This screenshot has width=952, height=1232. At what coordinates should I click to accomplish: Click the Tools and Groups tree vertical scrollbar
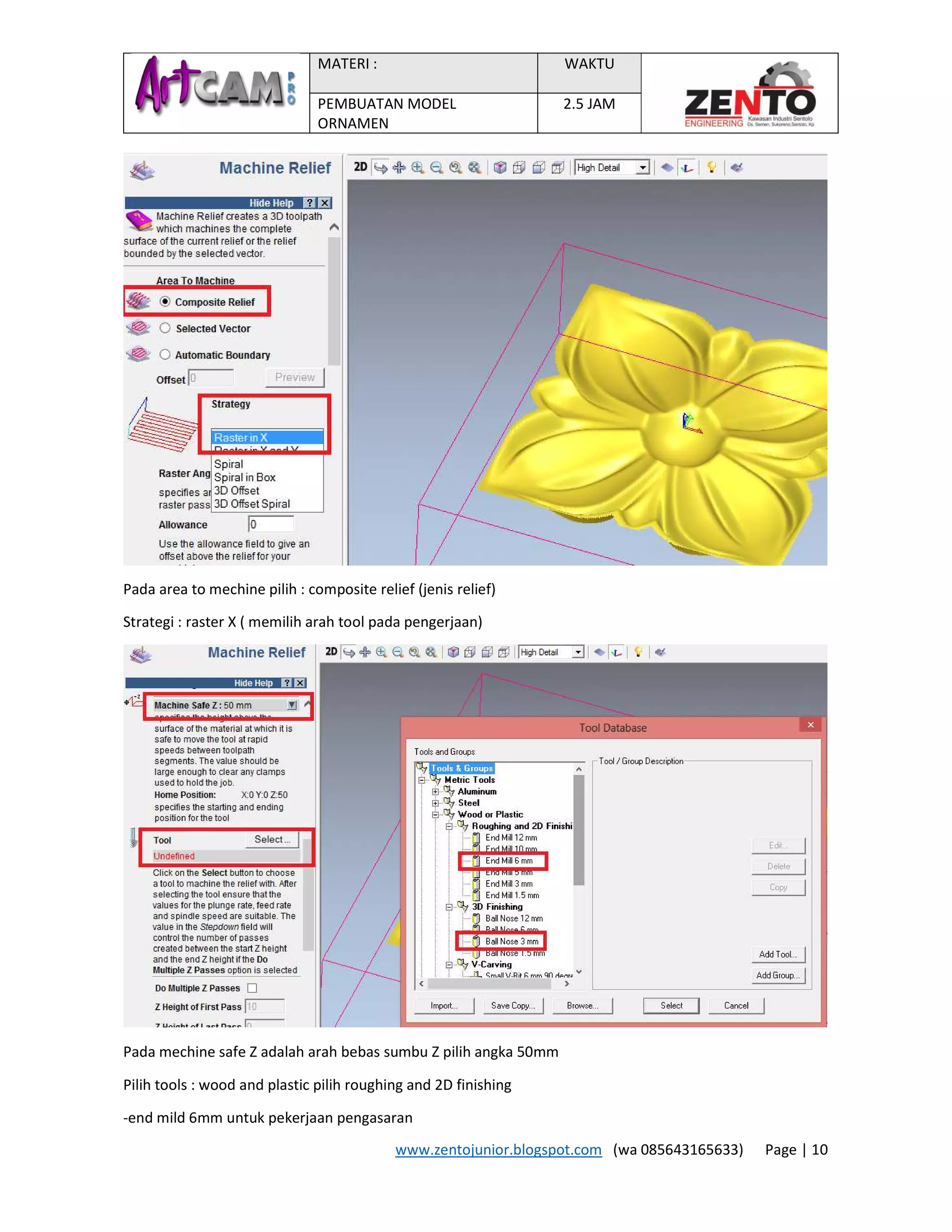pyautogui.click(x=579, y=829)
